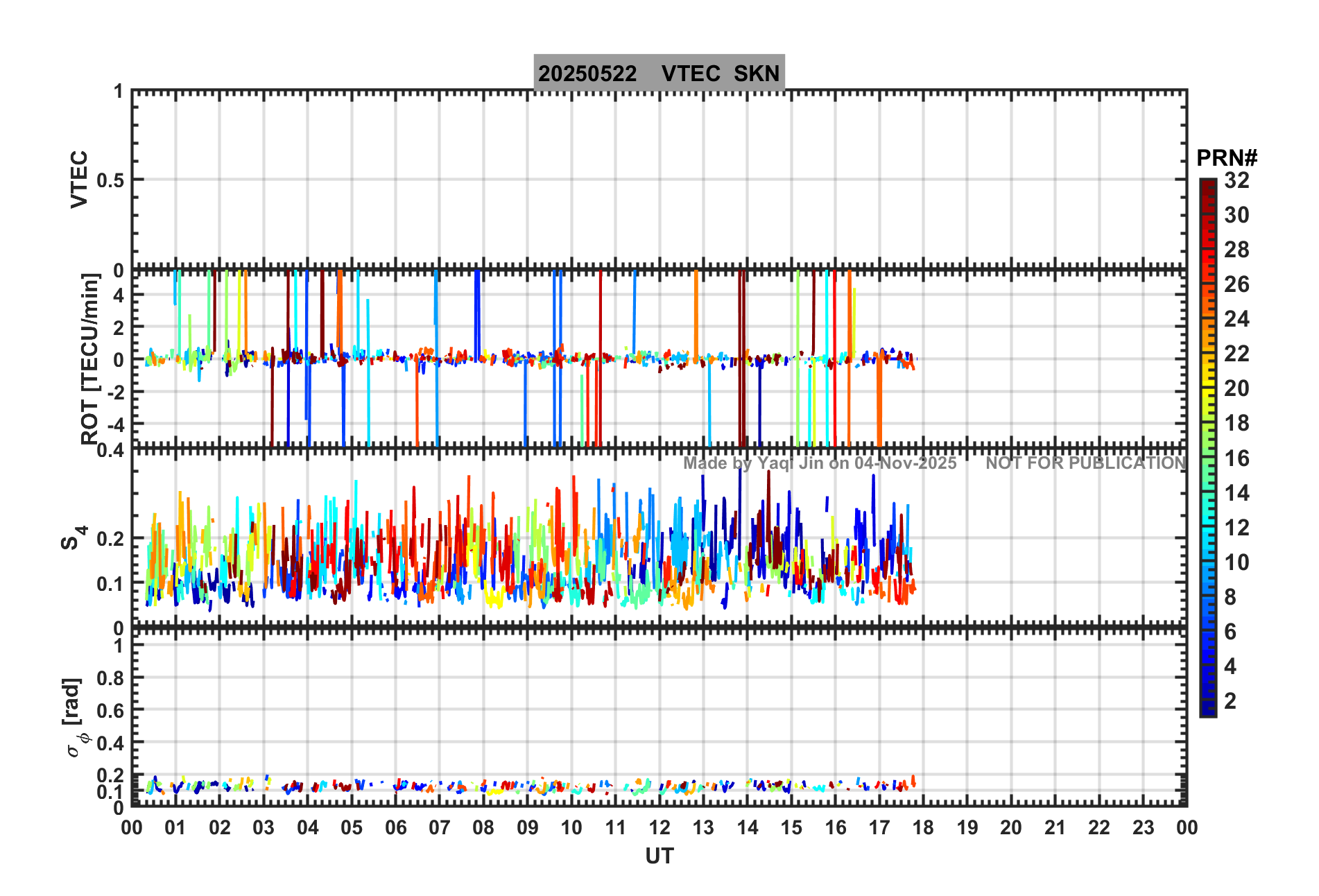Screen dimensions: 1319x896
Task: Click the UT x-axis label
Action: coord(659,856)
